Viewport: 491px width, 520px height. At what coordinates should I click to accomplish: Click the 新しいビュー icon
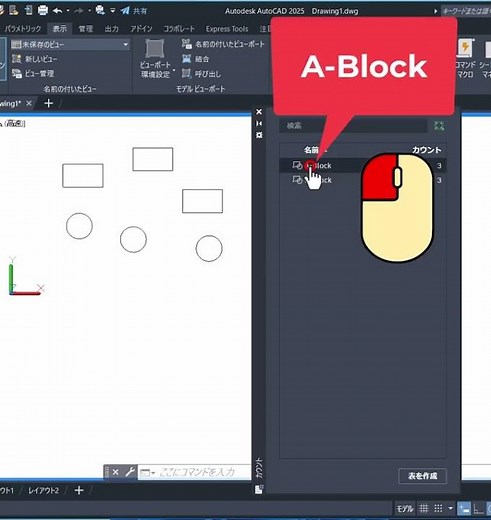17,59
